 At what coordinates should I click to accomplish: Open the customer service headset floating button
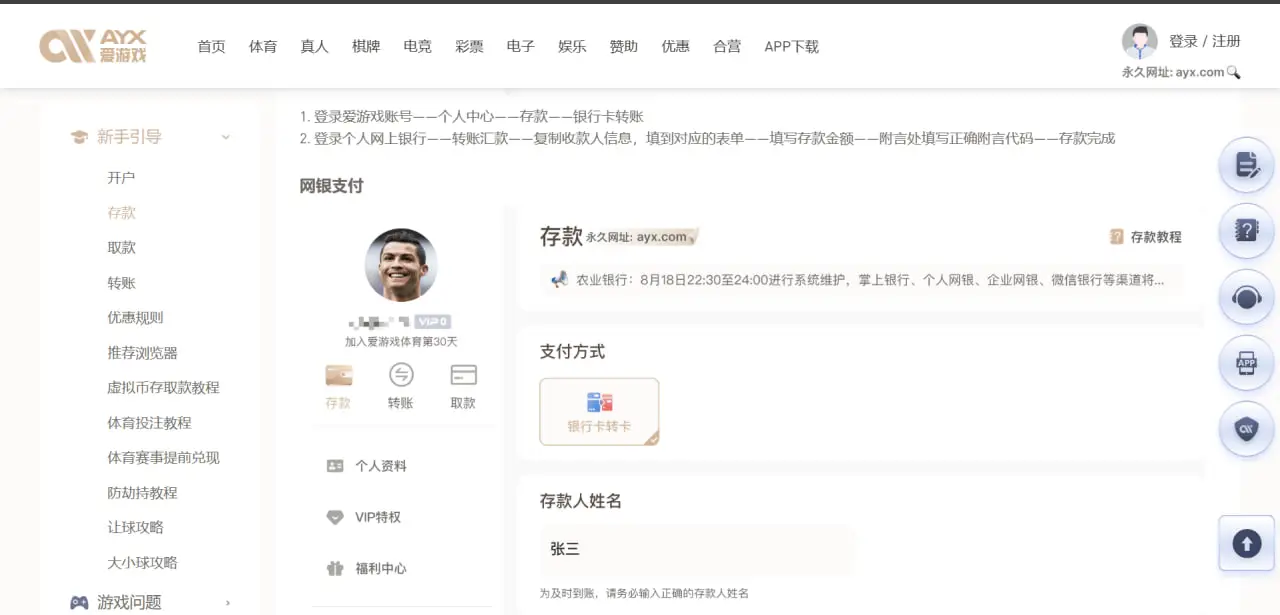pyautogui.click(x=1246, y=299)
